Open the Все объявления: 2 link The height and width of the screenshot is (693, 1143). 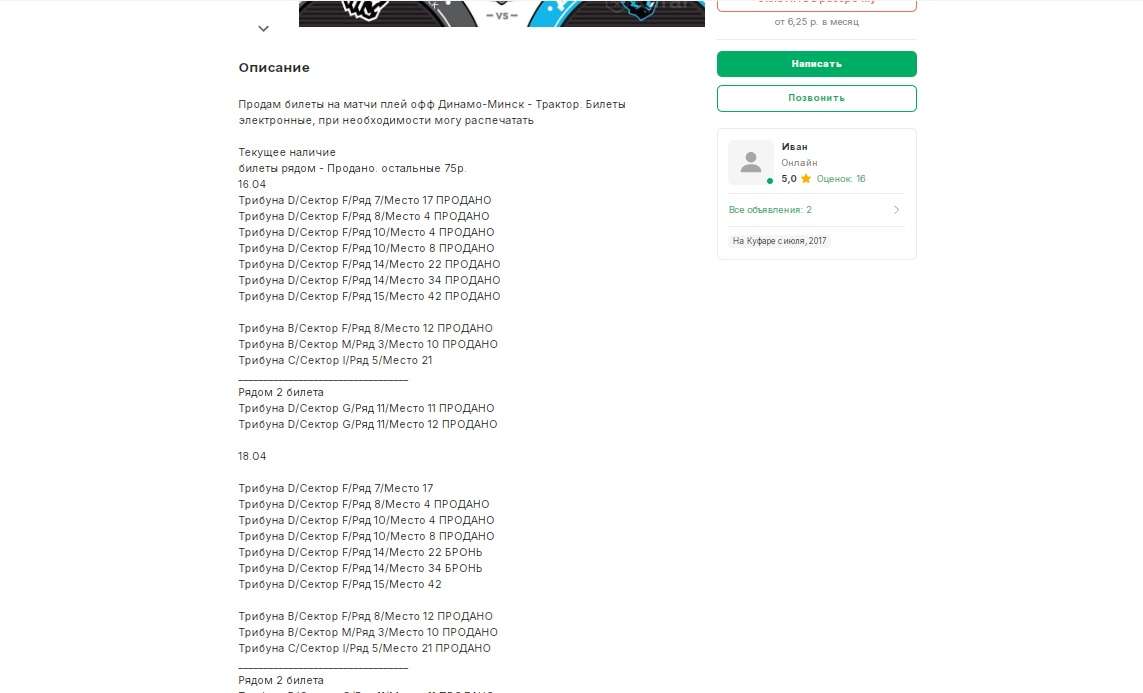(770, 210)
